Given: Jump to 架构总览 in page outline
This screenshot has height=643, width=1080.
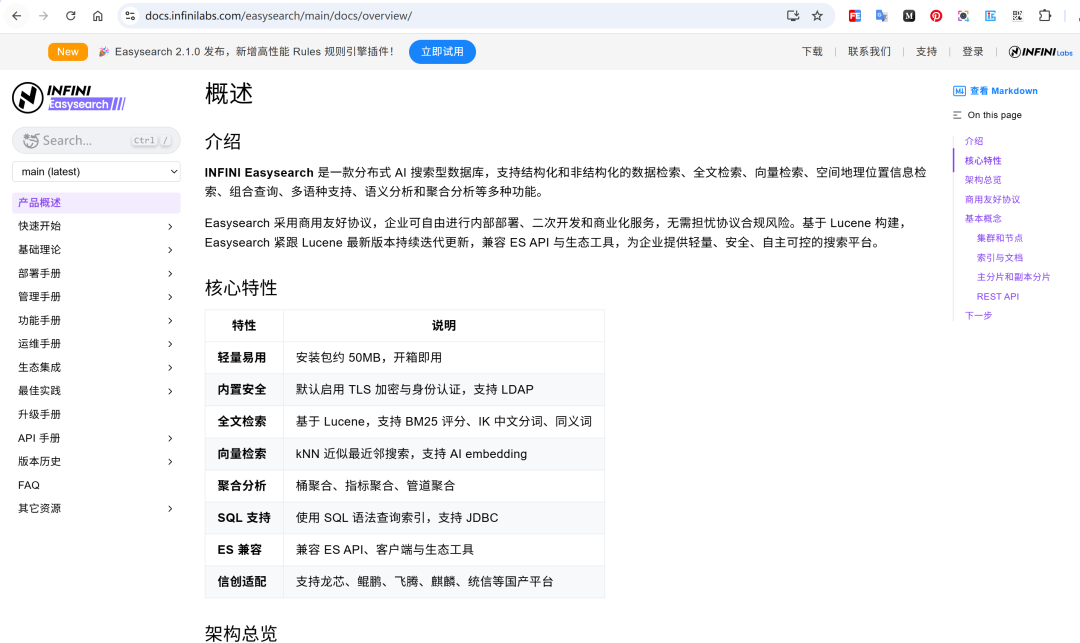Looking at the screenshot, I should pyautogui.click(x=983, y=180).
